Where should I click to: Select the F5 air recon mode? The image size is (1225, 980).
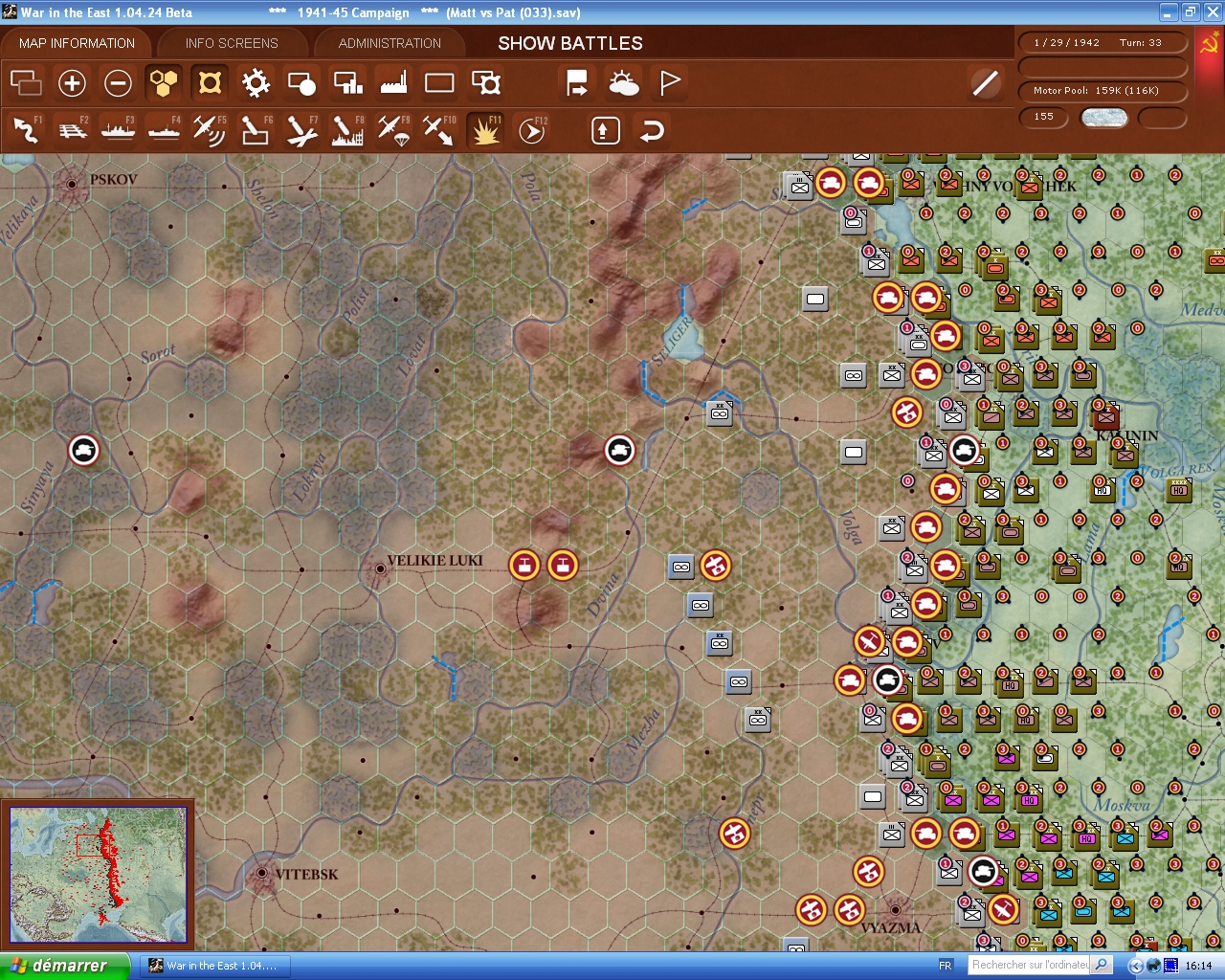(x=210, y=130)
